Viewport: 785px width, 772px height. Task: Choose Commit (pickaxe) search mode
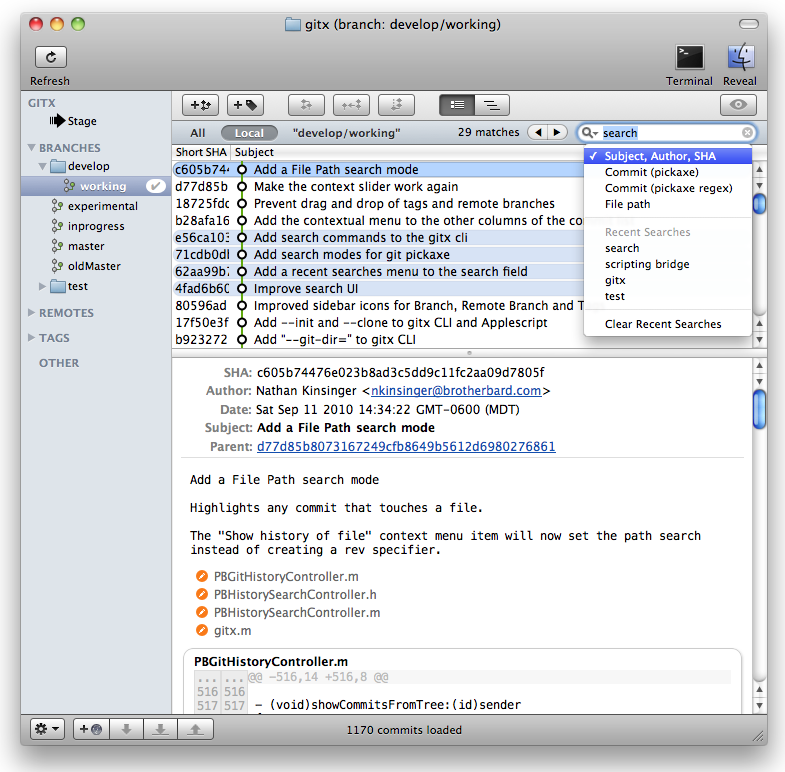pos(667,172)
